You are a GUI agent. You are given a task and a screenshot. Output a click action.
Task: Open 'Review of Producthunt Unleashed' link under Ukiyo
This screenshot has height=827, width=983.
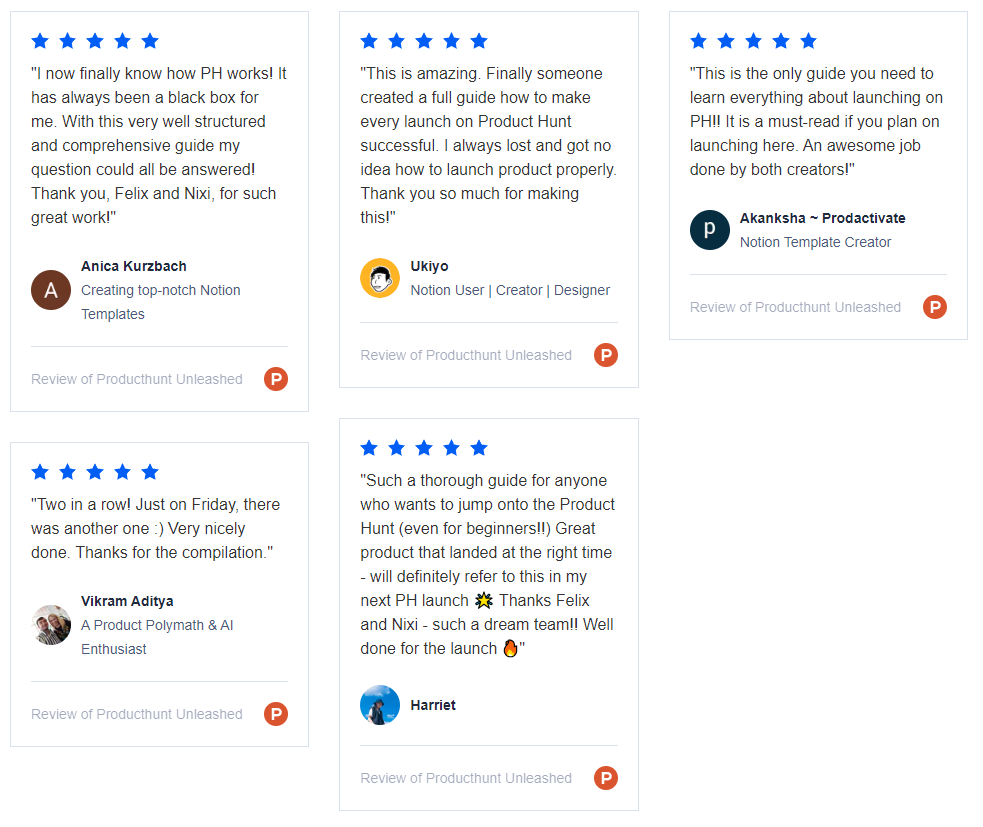[466, 355]
